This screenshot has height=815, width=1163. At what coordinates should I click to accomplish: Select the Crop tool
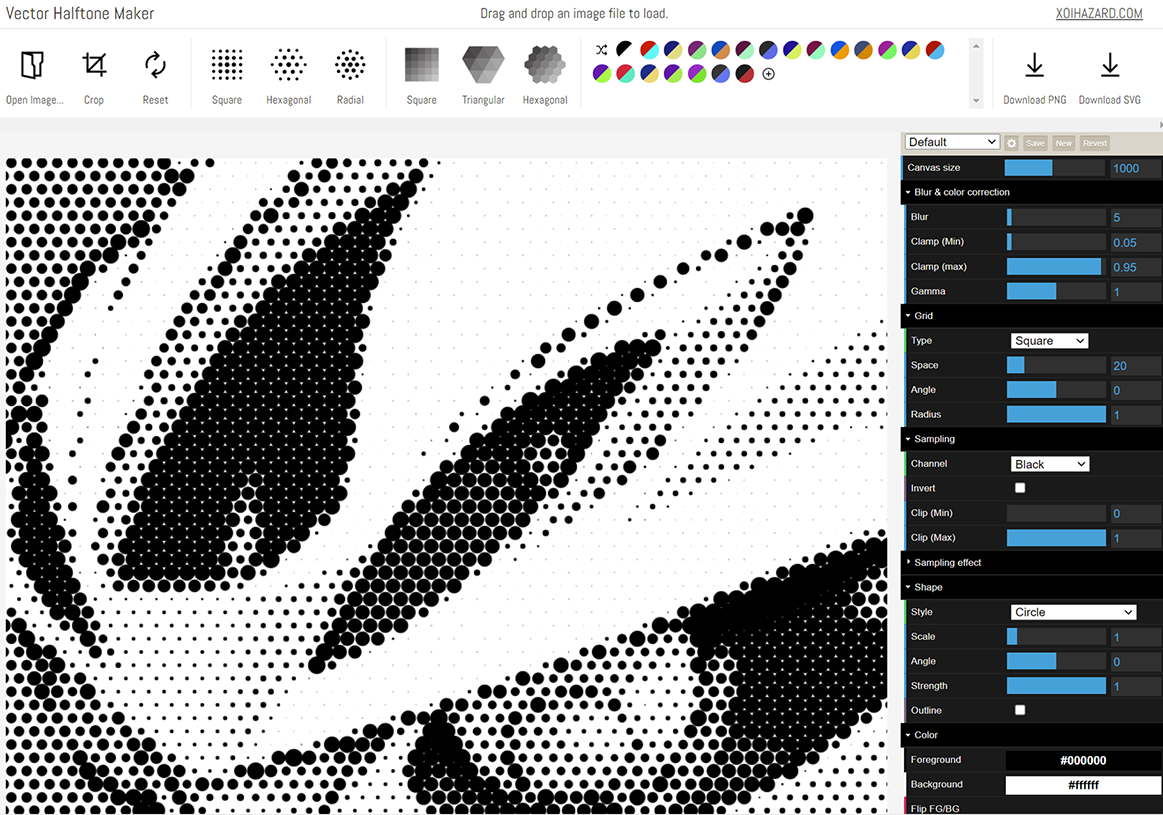pos(94,76)
